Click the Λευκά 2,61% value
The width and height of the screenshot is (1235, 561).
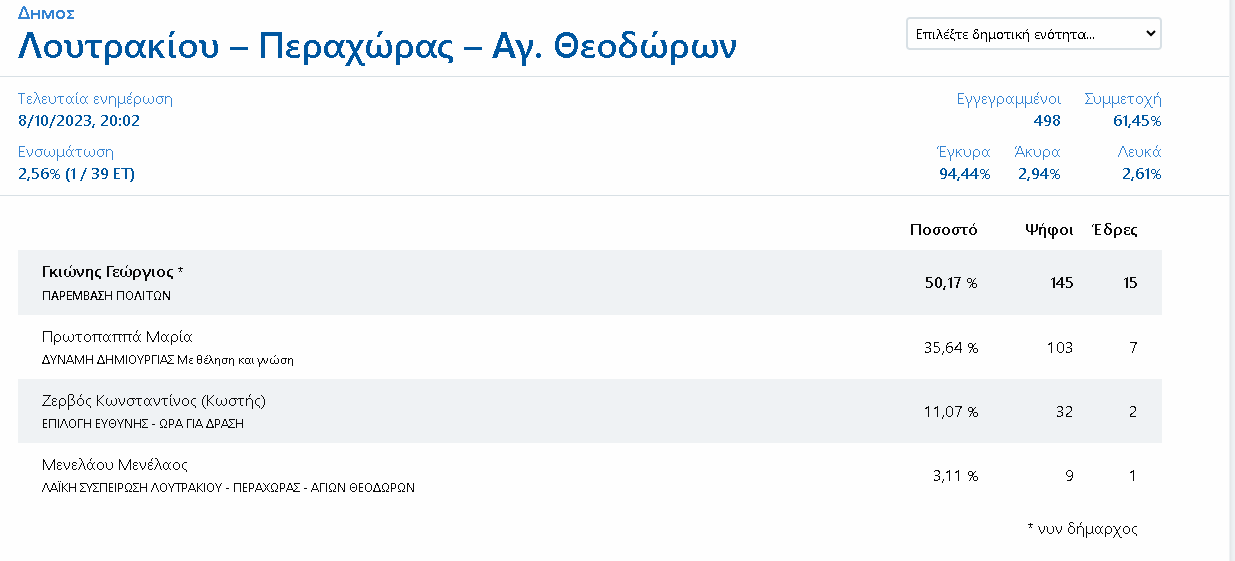pyautogui.click(x=1141, y=174)
